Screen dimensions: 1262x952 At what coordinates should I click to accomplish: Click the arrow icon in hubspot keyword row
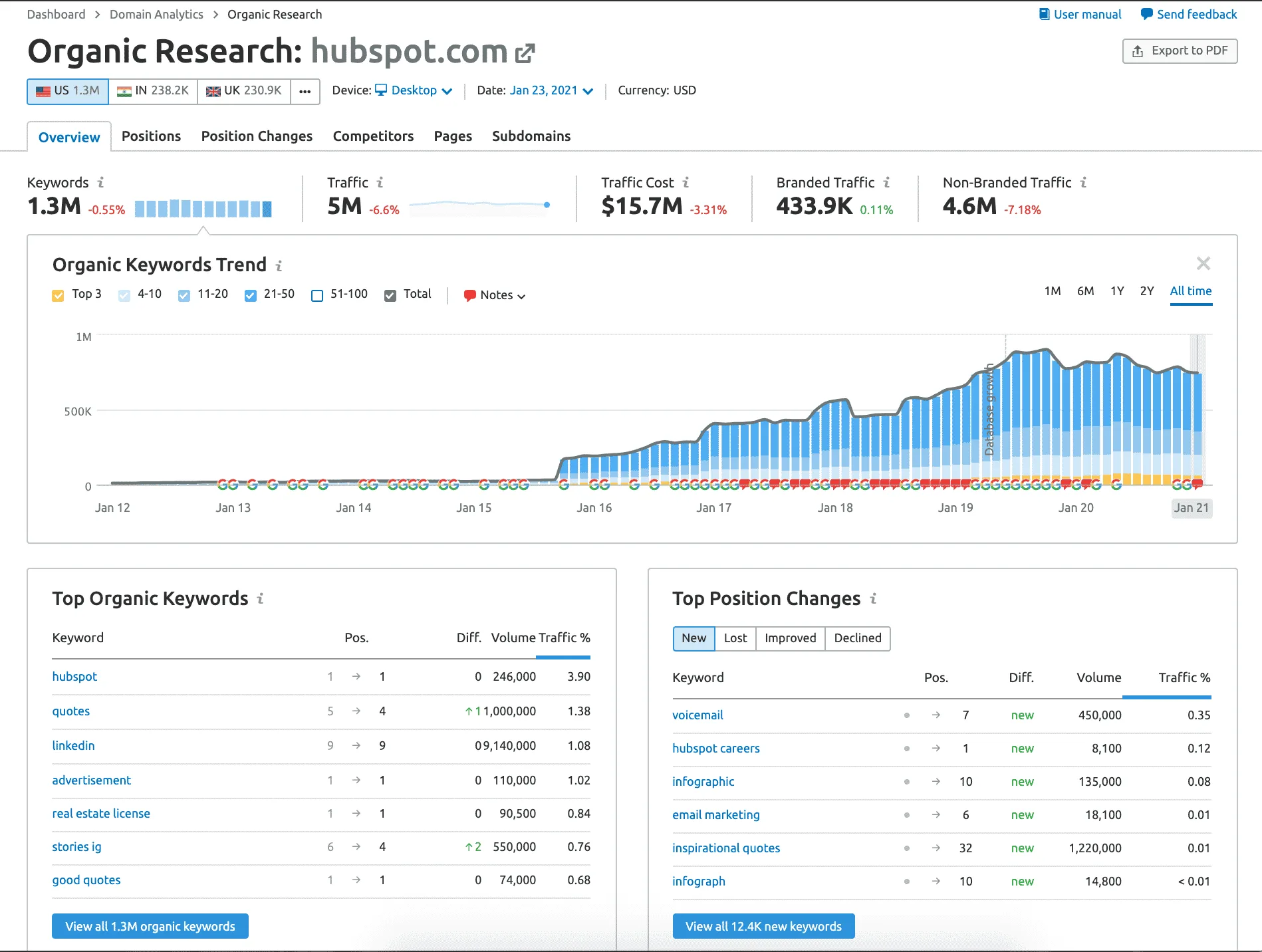356,677
